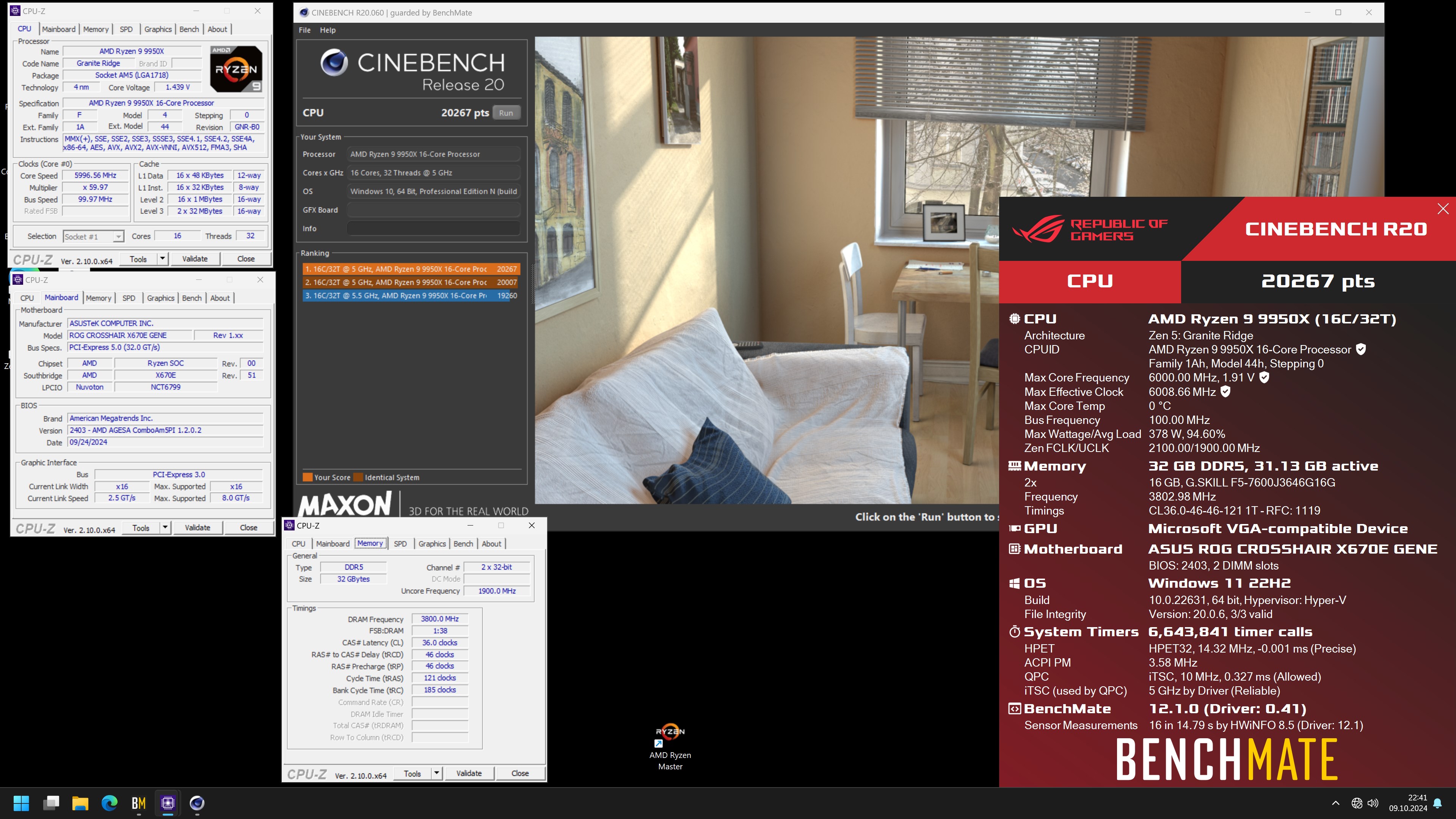This screenshot has width=1456, height=819.
Task: Click Validate in Mainboard CPU-Z window
Action: (x=198, y=527)
